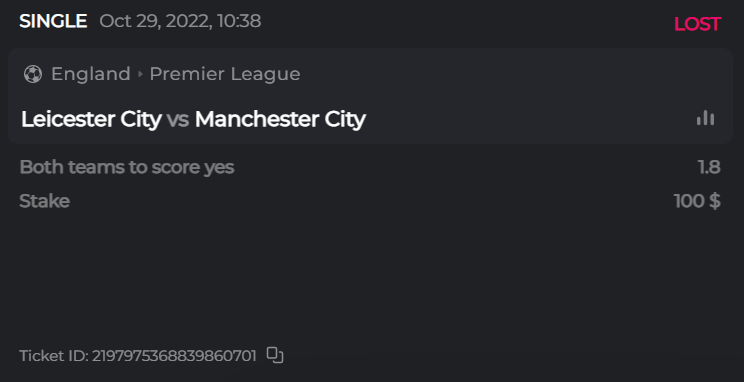
Task: Click the 100 $ stake amount
Action: click(698, 201)
